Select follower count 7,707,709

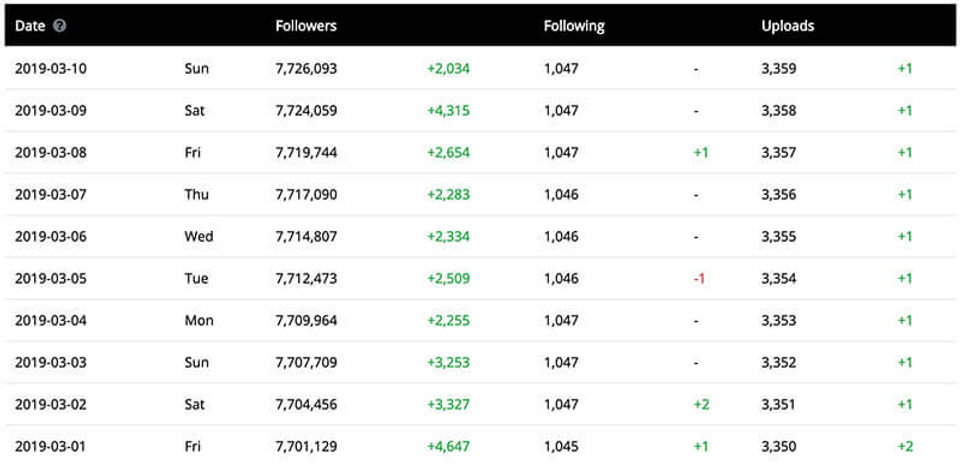306,363
